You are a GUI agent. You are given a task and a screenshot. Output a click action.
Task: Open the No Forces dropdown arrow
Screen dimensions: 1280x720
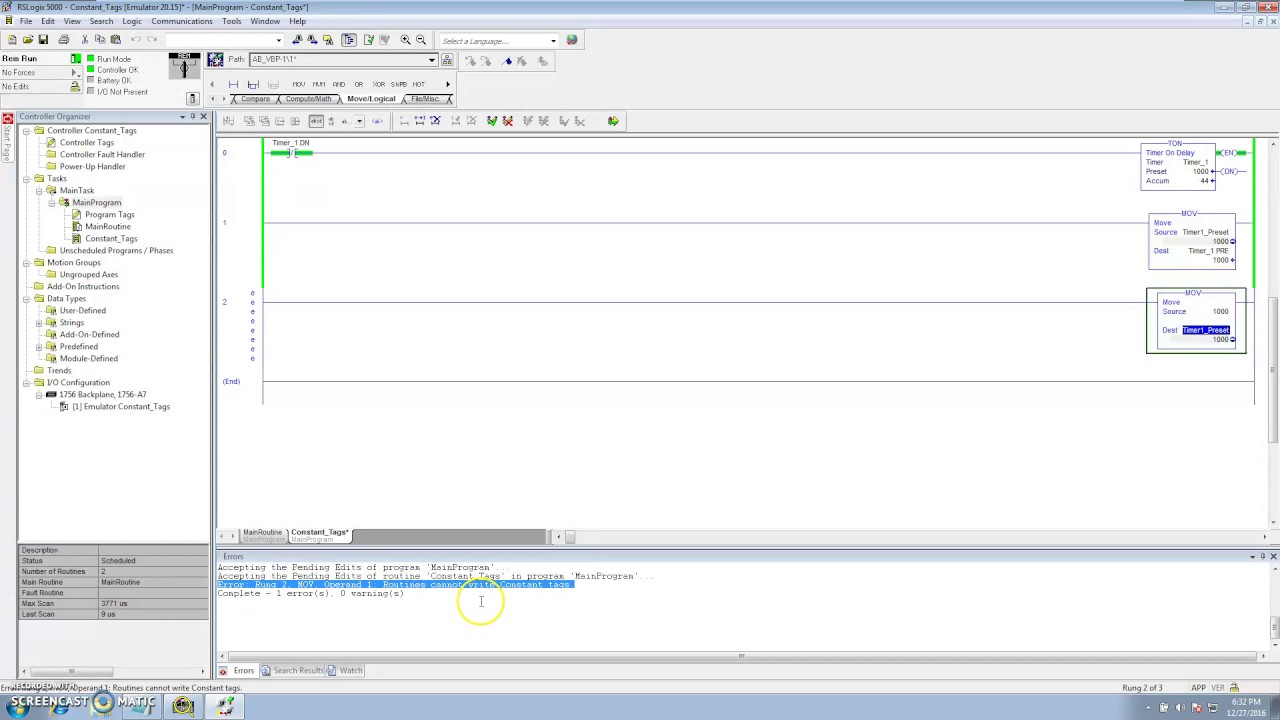pyautogui.click(x=76, y=73)
